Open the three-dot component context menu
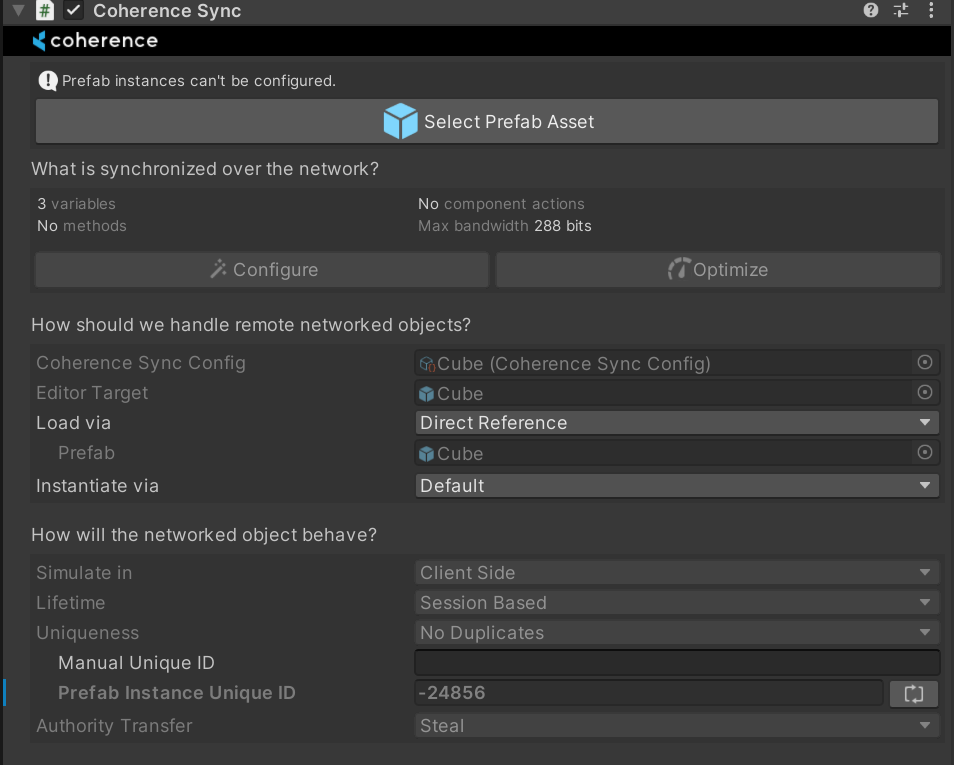The width and height of the screenshot is (954, 765). pyautogui.click(x=932, y=11)
